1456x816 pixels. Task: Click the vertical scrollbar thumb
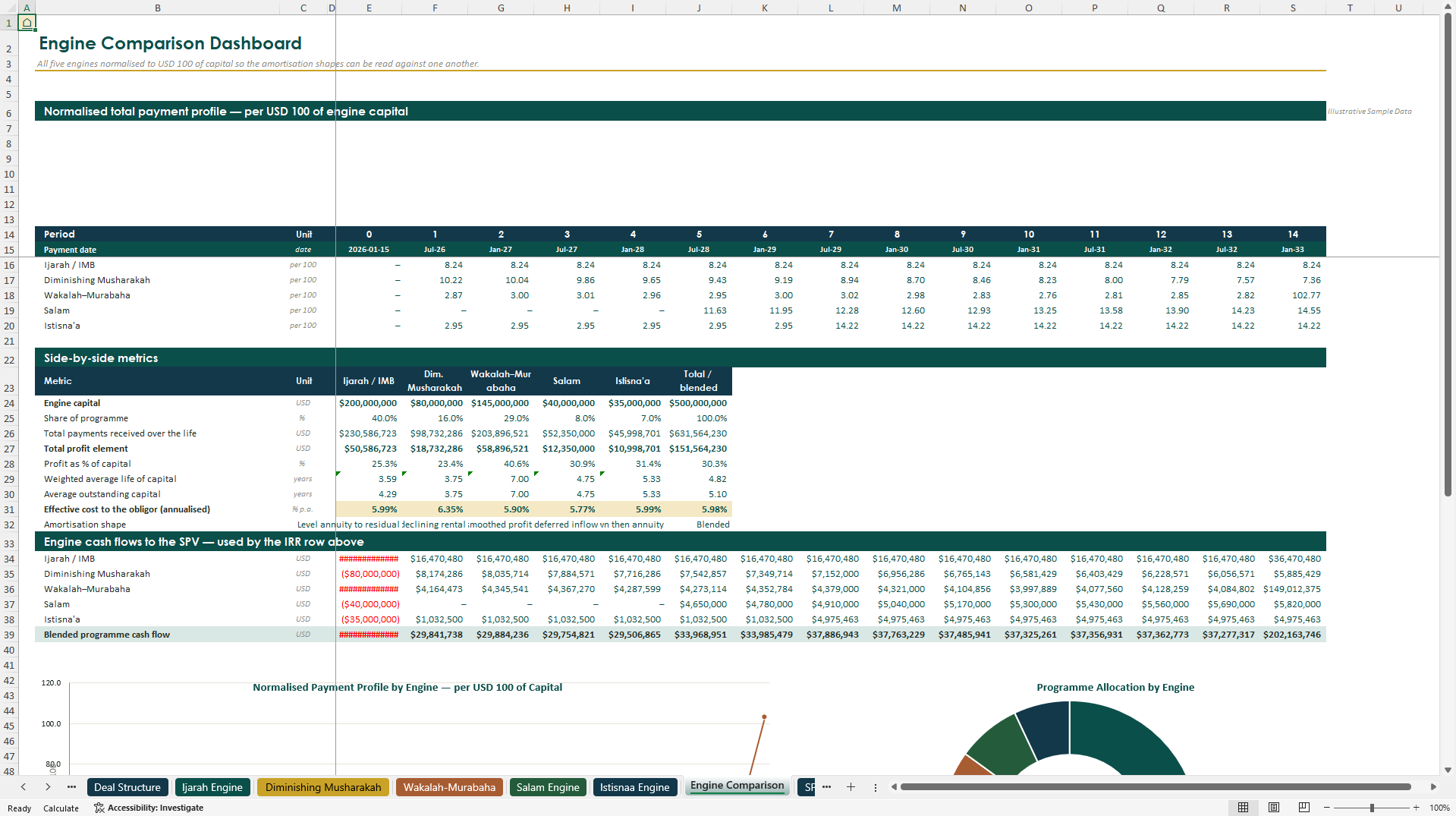(x=1448, y=254)
